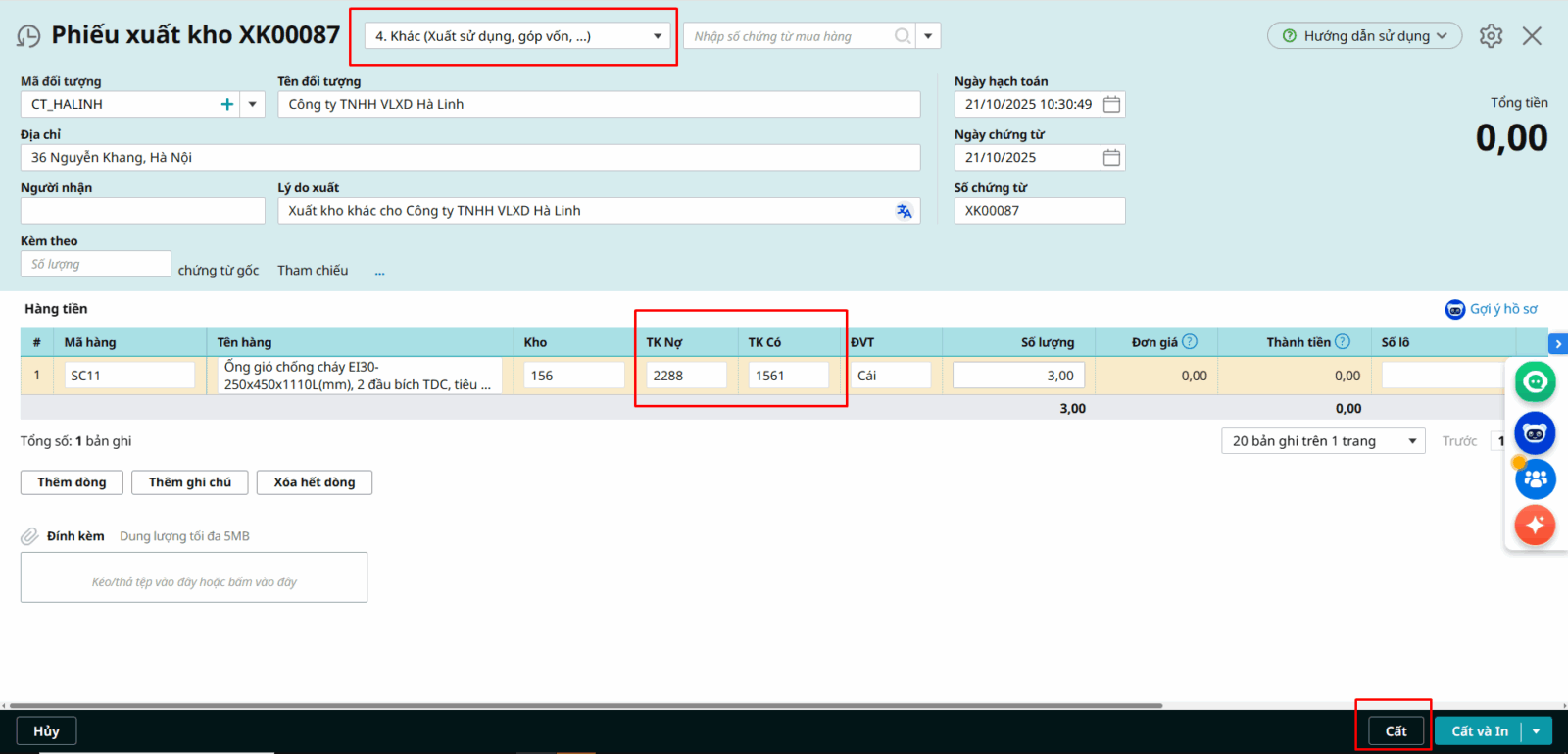This screenshot has width=1568, height=754.
Task: Expand Mã đối tượng dropdown arrow
Action: (x=253, y=104)
